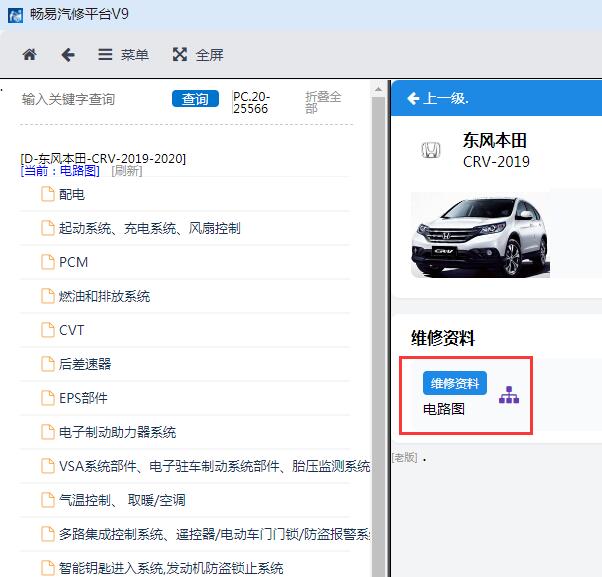This screenshot has width=602, height=577.
Task: Click document icon beside VSA系统部件 row
Action: 48,466
